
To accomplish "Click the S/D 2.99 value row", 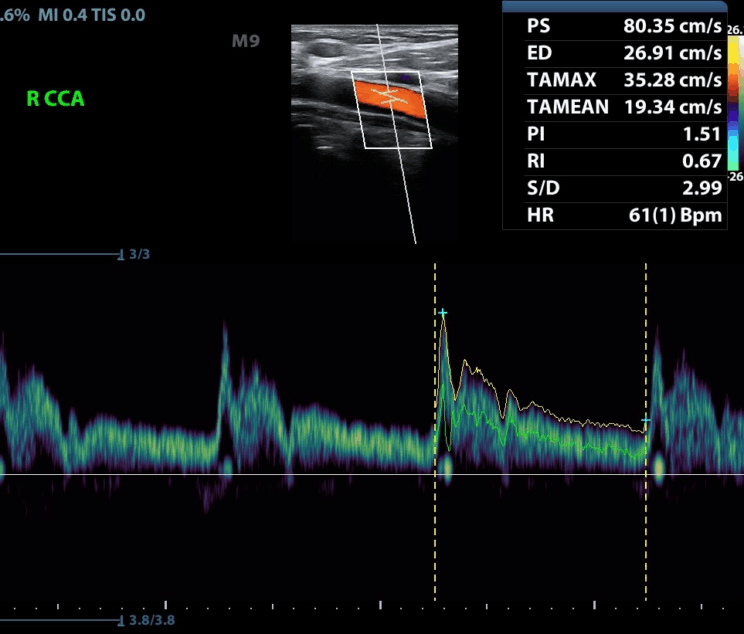I will coord(614,188).
